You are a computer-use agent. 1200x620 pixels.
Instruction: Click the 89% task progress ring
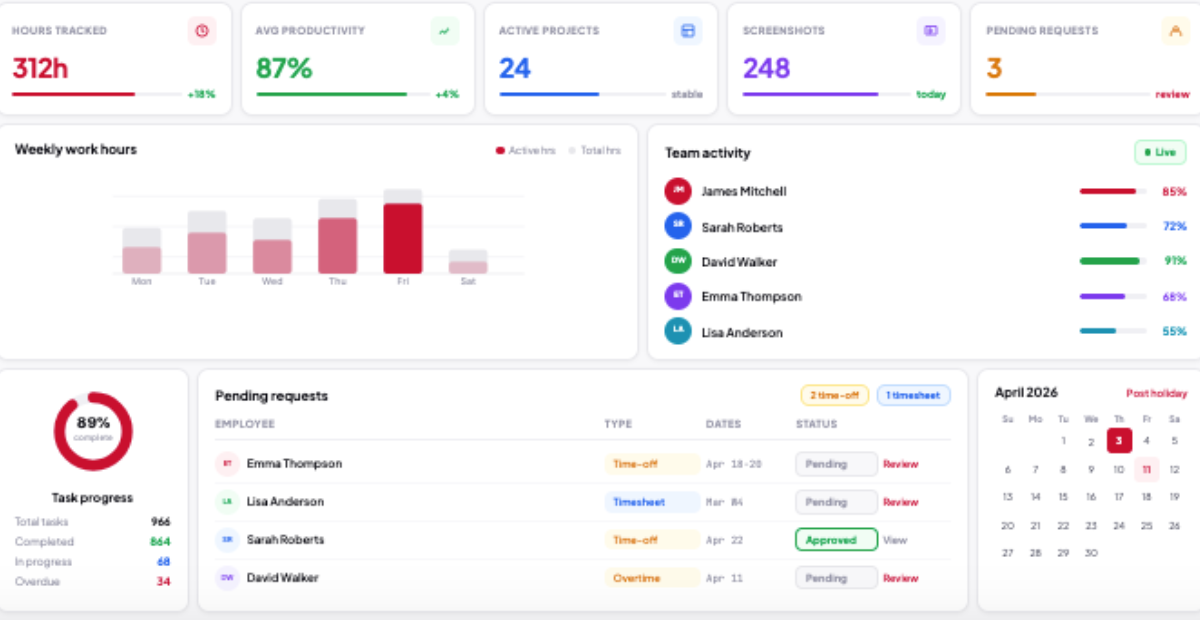pos(93,431)
